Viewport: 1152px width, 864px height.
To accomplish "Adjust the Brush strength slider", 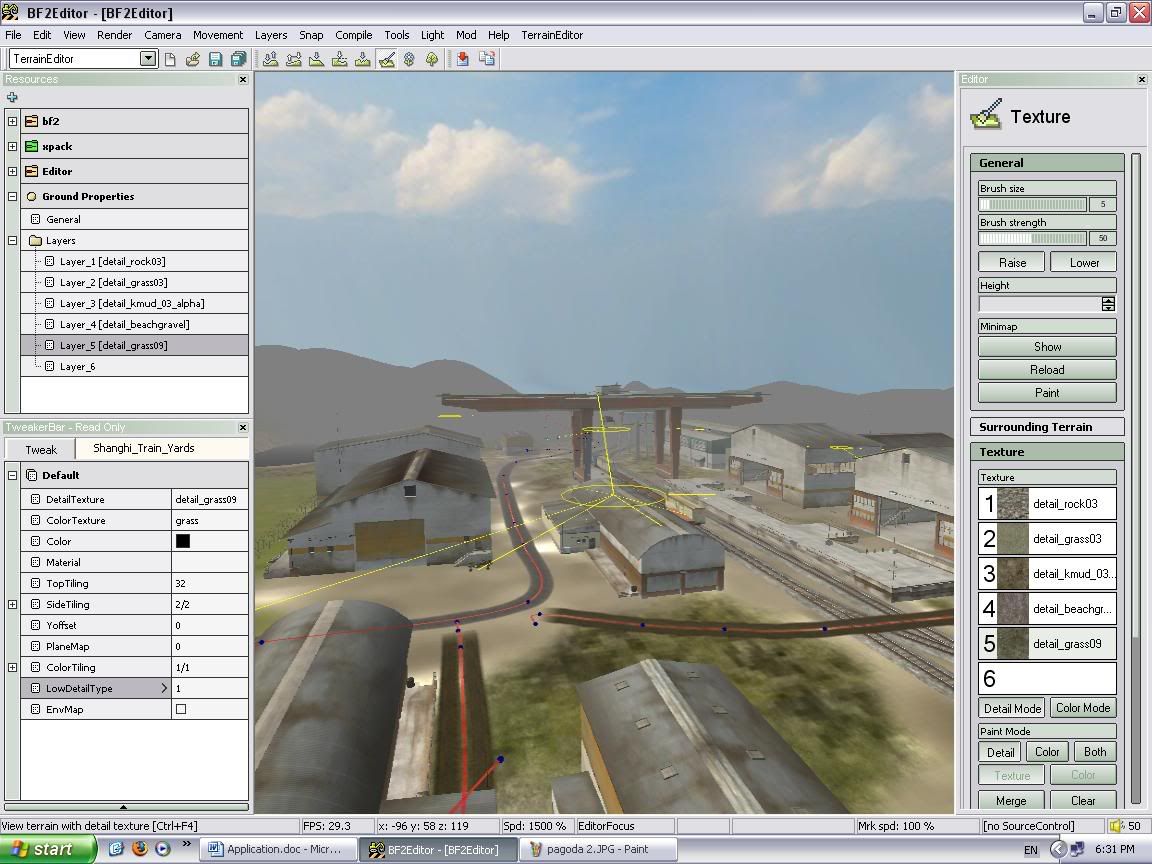I will pyautogui.click(x=1032, y=238).
